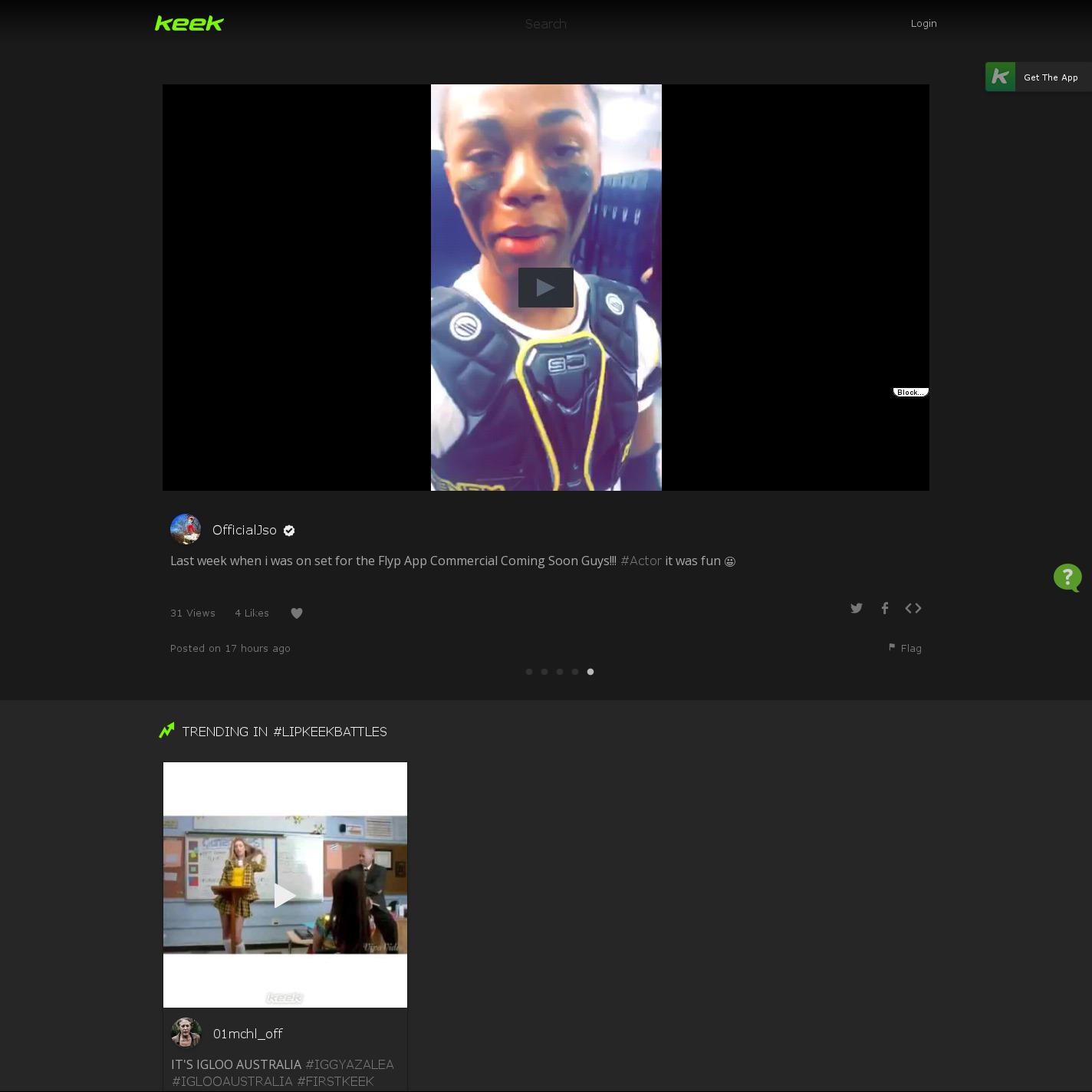Click the Block label on video

(x=911, y=392)
